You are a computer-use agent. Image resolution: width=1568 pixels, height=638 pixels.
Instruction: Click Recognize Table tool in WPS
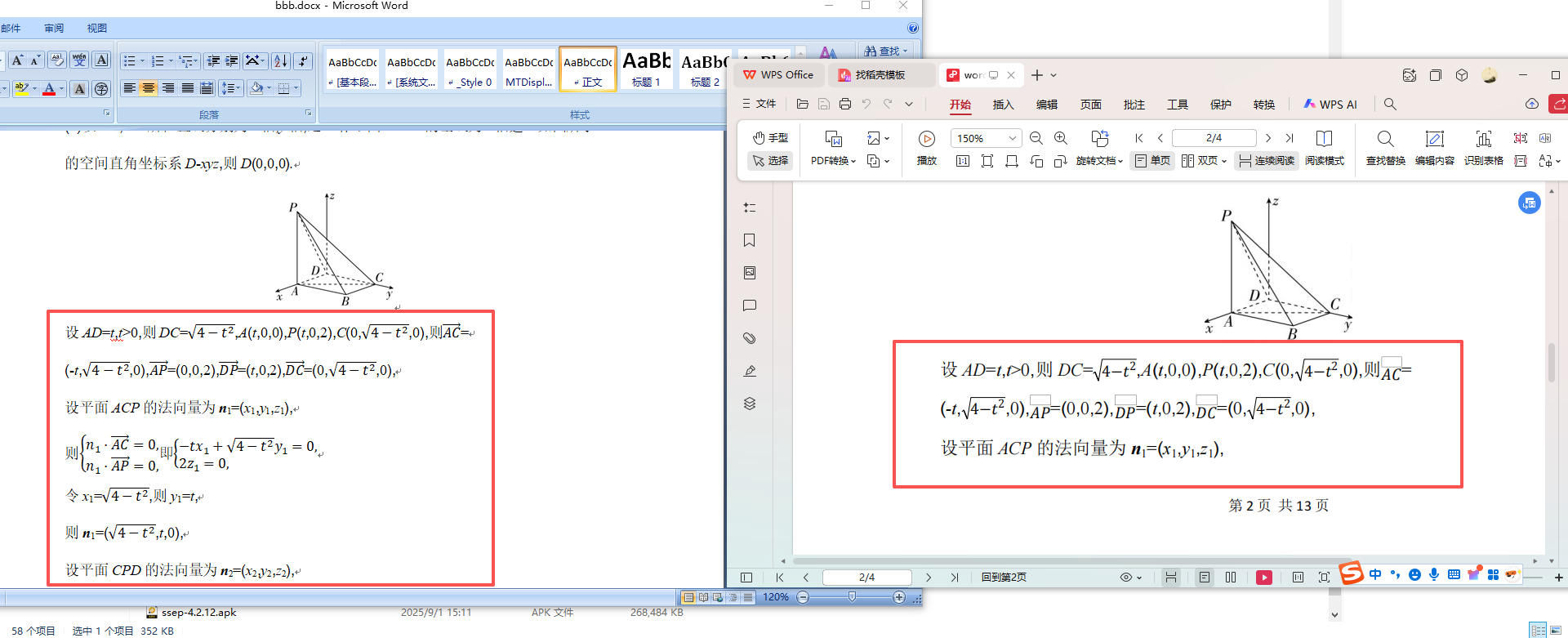(1484, 147)
